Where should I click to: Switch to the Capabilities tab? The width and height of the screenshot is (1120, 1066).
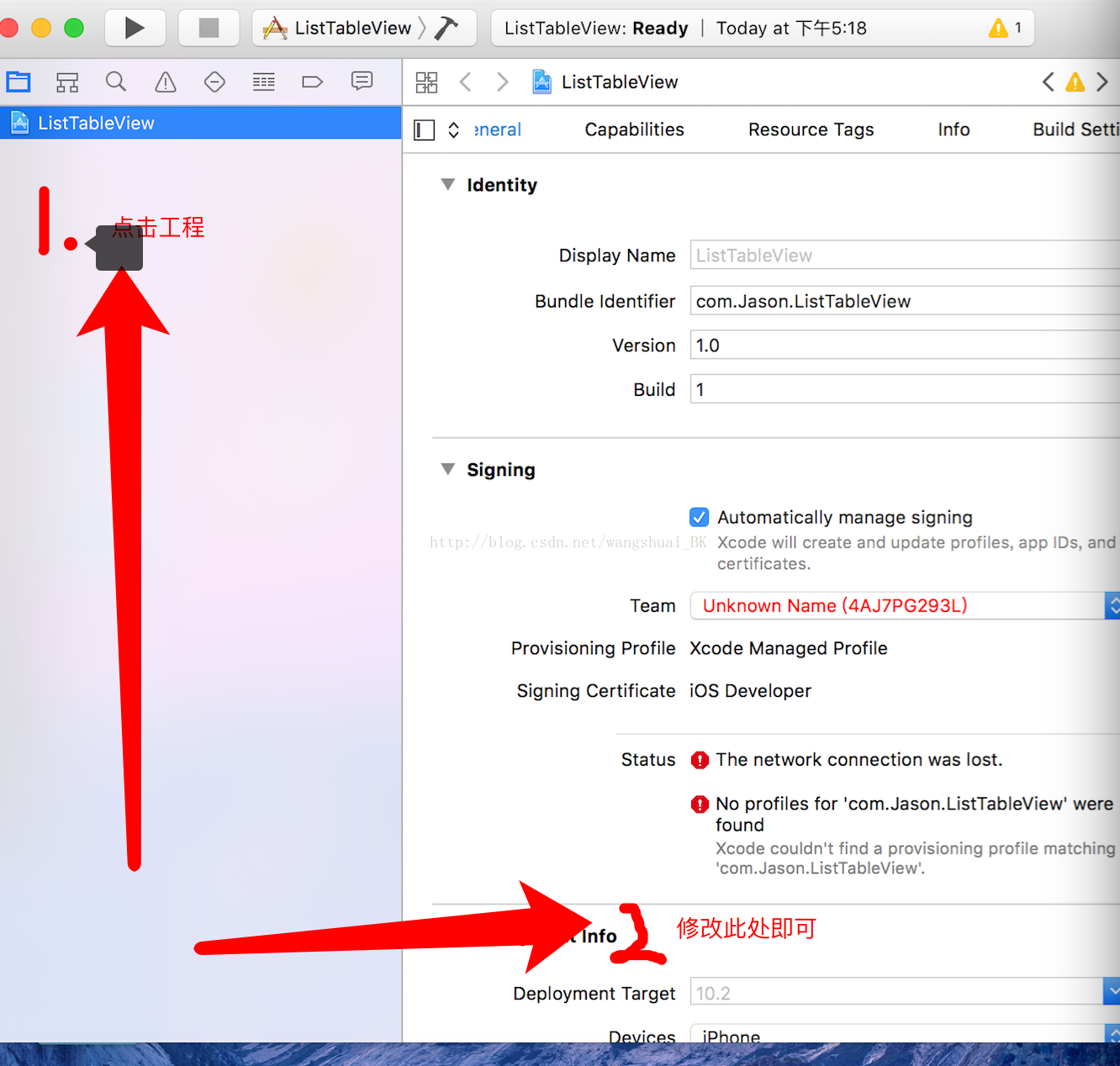pyautogui.click(x=634, y=129)
